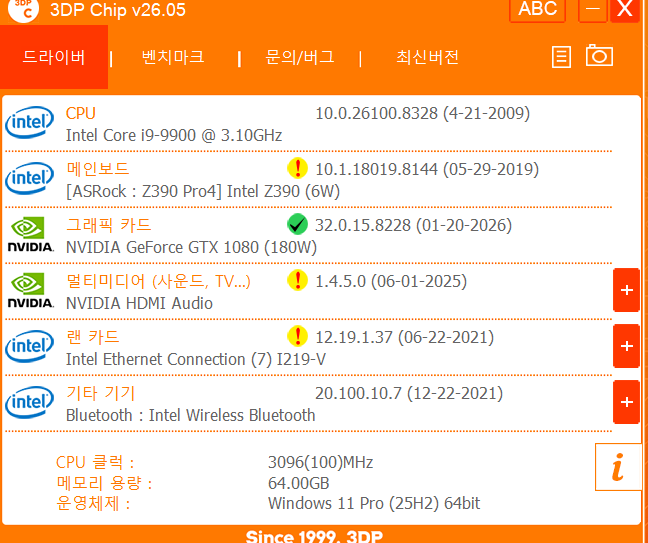This screenshot has height=543, width=648.
Task: Open the text report list icon
Action: (561, 57)
